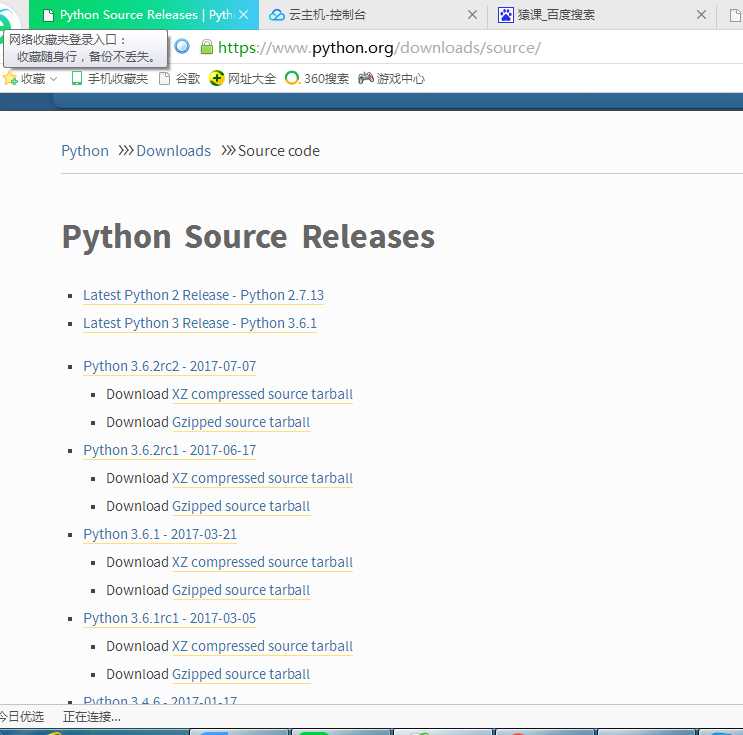
Task: Click the green padlock security icon
Action: (207, 47)
